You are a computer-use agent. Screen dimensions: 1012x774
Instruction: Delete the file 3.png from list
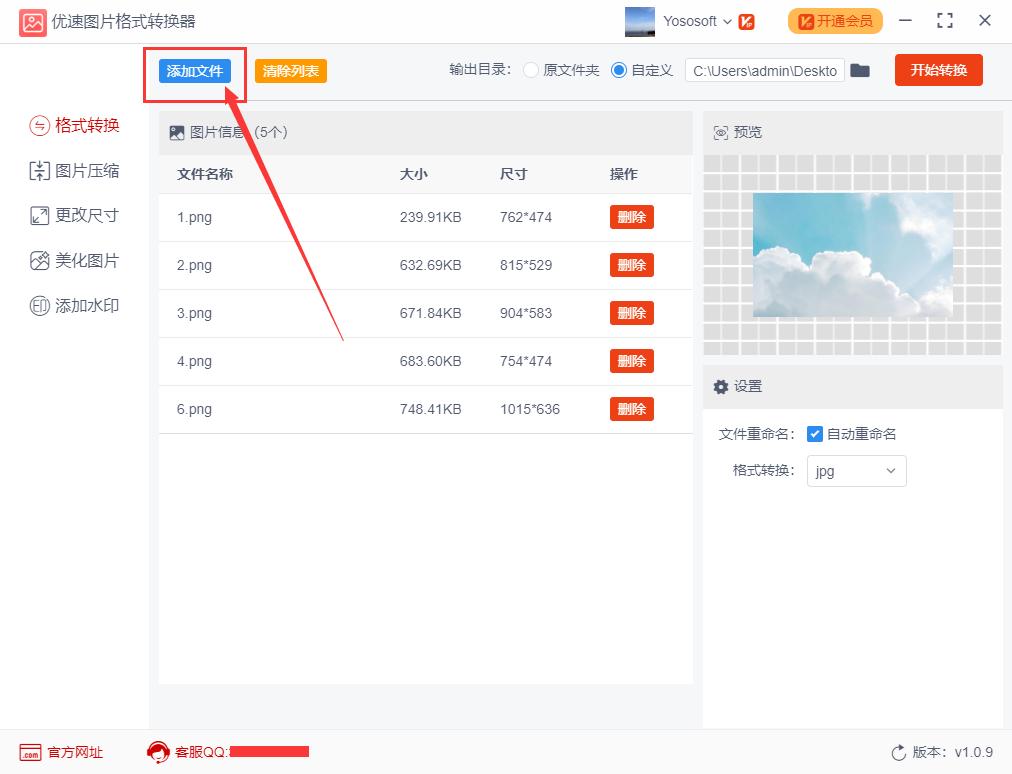click(631, 313)
